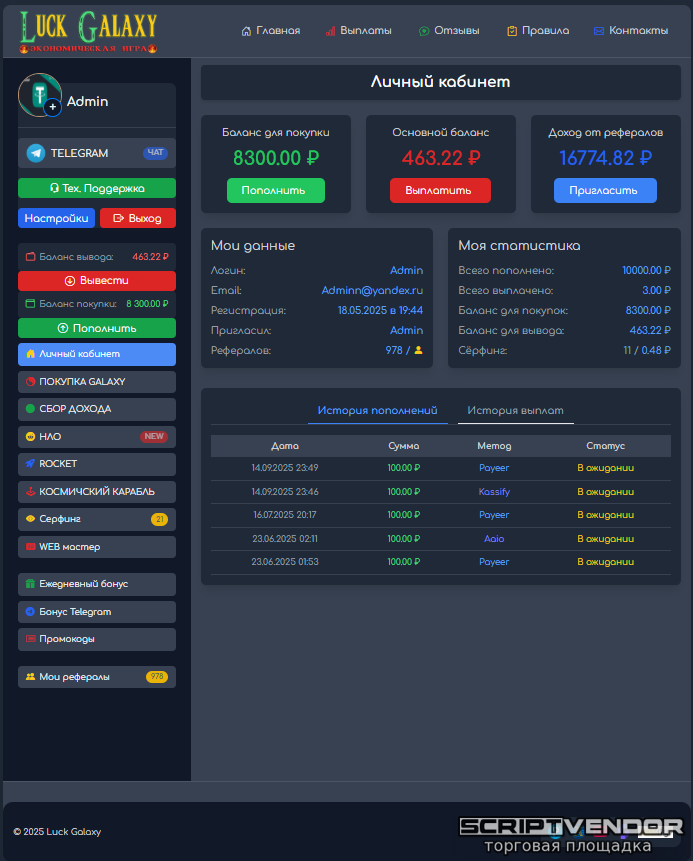The image size is (693, 861).
Task: Open Настройки in the sidebar
Action: [x=56, y=218]
